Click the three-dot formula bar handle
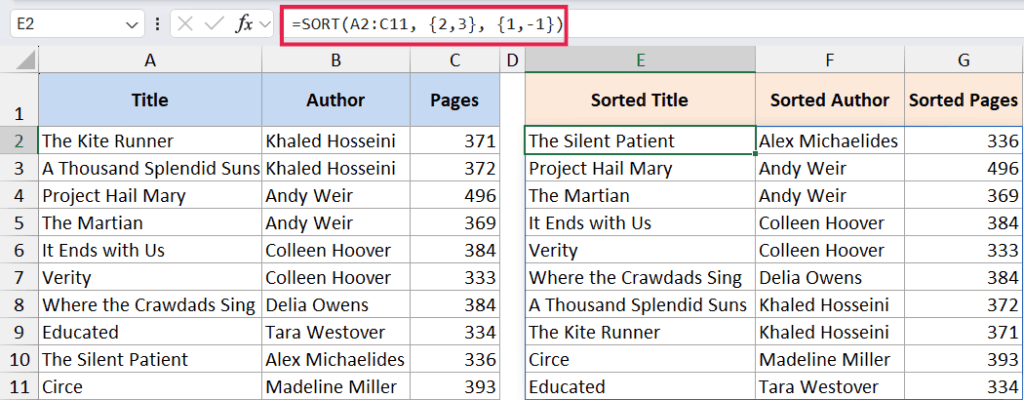The image size is (1024, 400). 157,25
